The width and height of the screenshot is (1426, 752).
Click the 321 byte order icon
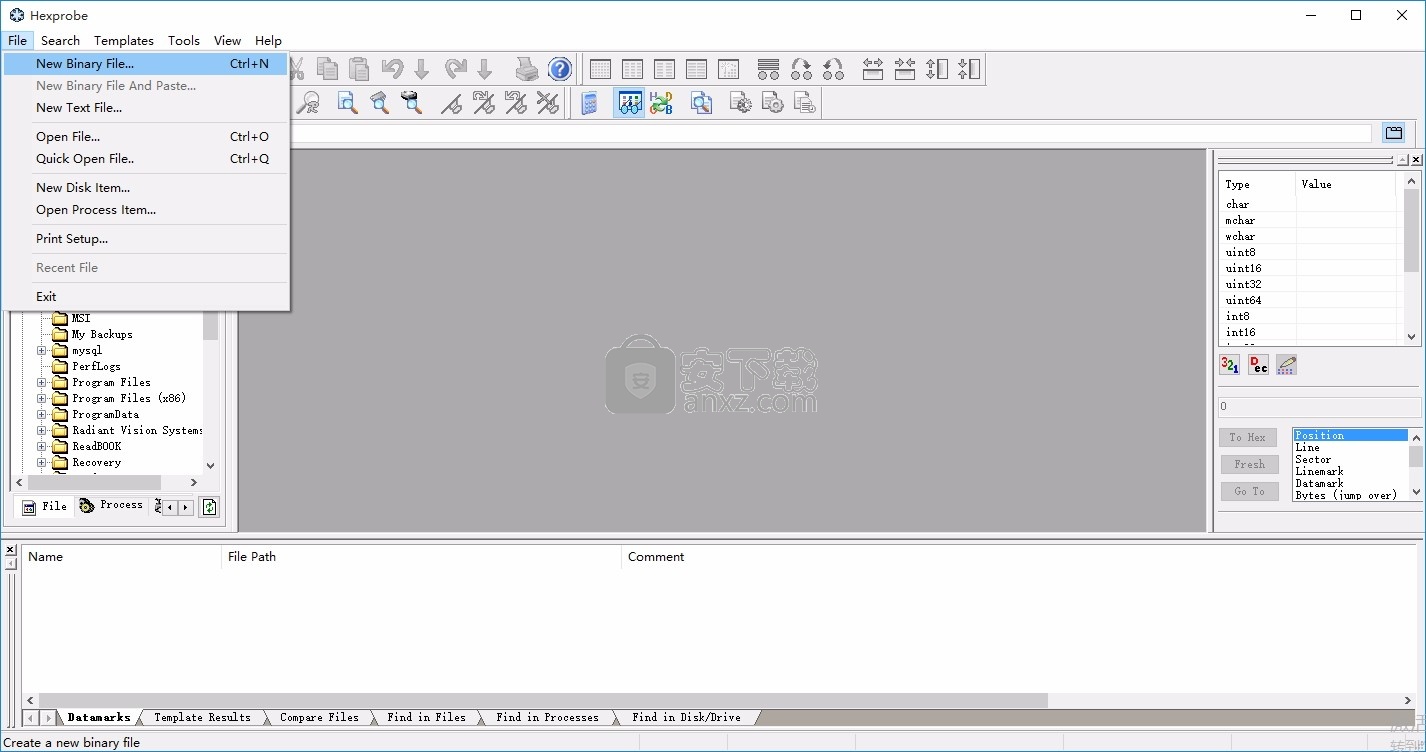click(x=1230, y=365)
